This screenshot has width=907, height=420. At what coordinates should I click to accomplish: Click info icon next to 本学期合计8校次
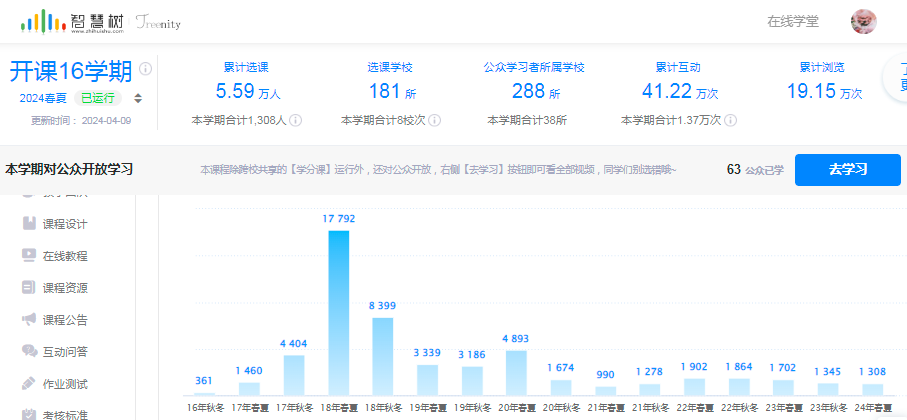click(435, 120)
